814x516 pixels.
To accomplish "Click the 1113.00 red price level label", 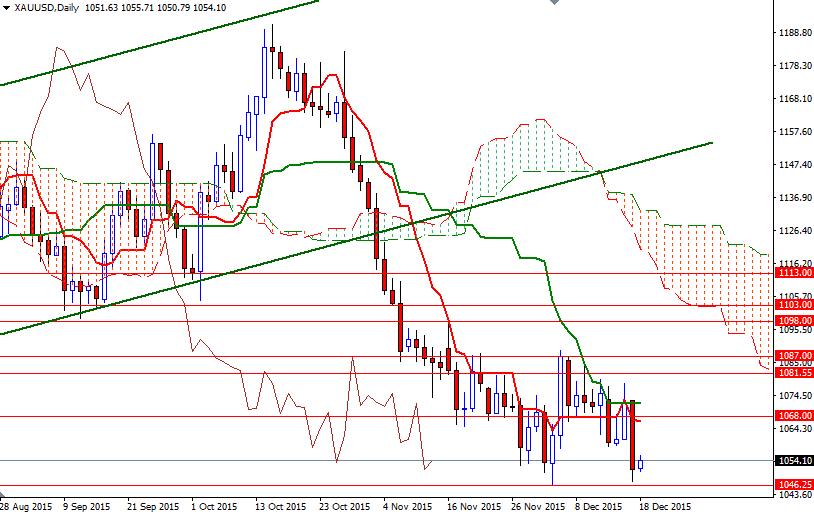I will [793, 272].
